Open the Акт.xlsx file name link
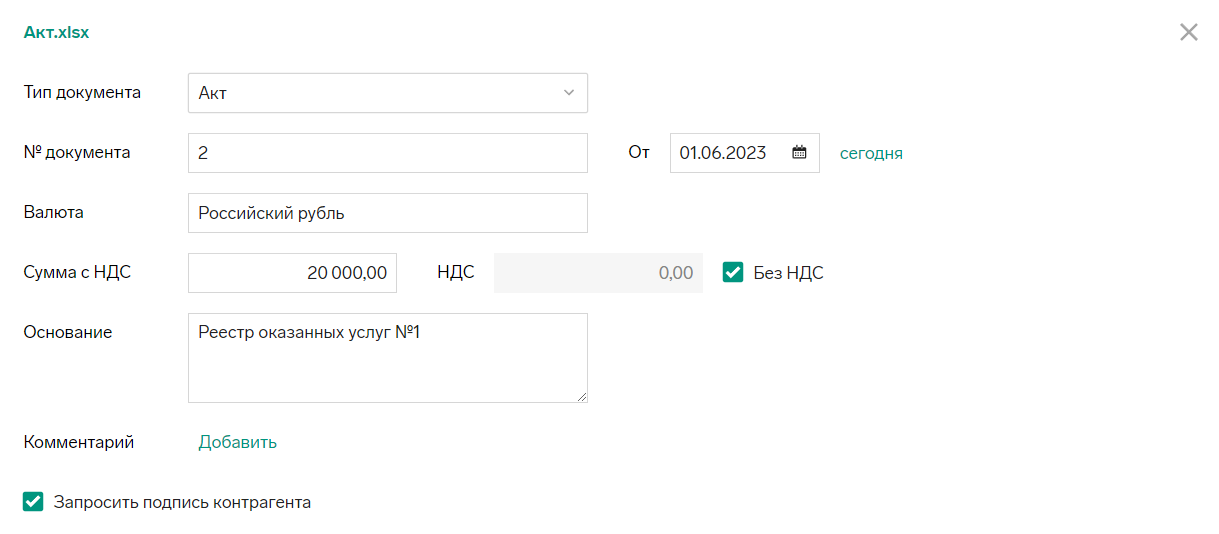This screenshot has height=534, width=1219. [x=56, y=32]
